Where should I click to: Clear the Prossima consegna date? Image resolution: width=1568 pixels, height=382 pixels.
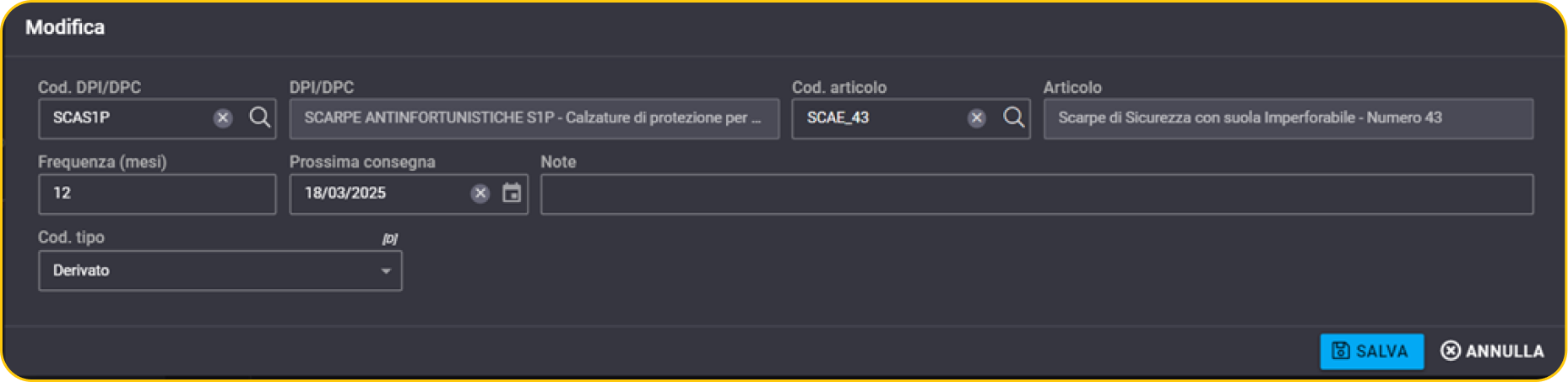(480, 194)
